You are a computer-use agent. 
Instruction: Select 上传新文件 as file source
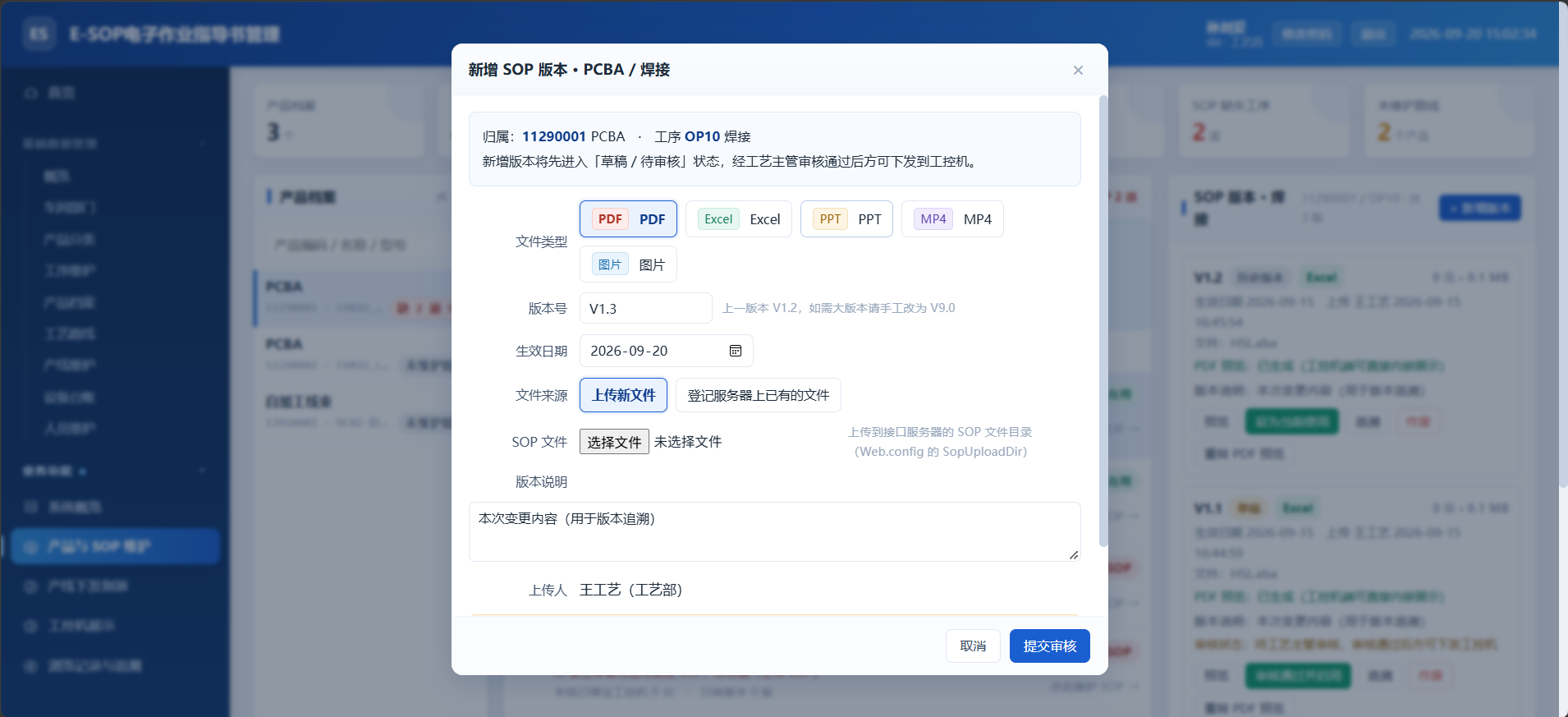[623, 395]
